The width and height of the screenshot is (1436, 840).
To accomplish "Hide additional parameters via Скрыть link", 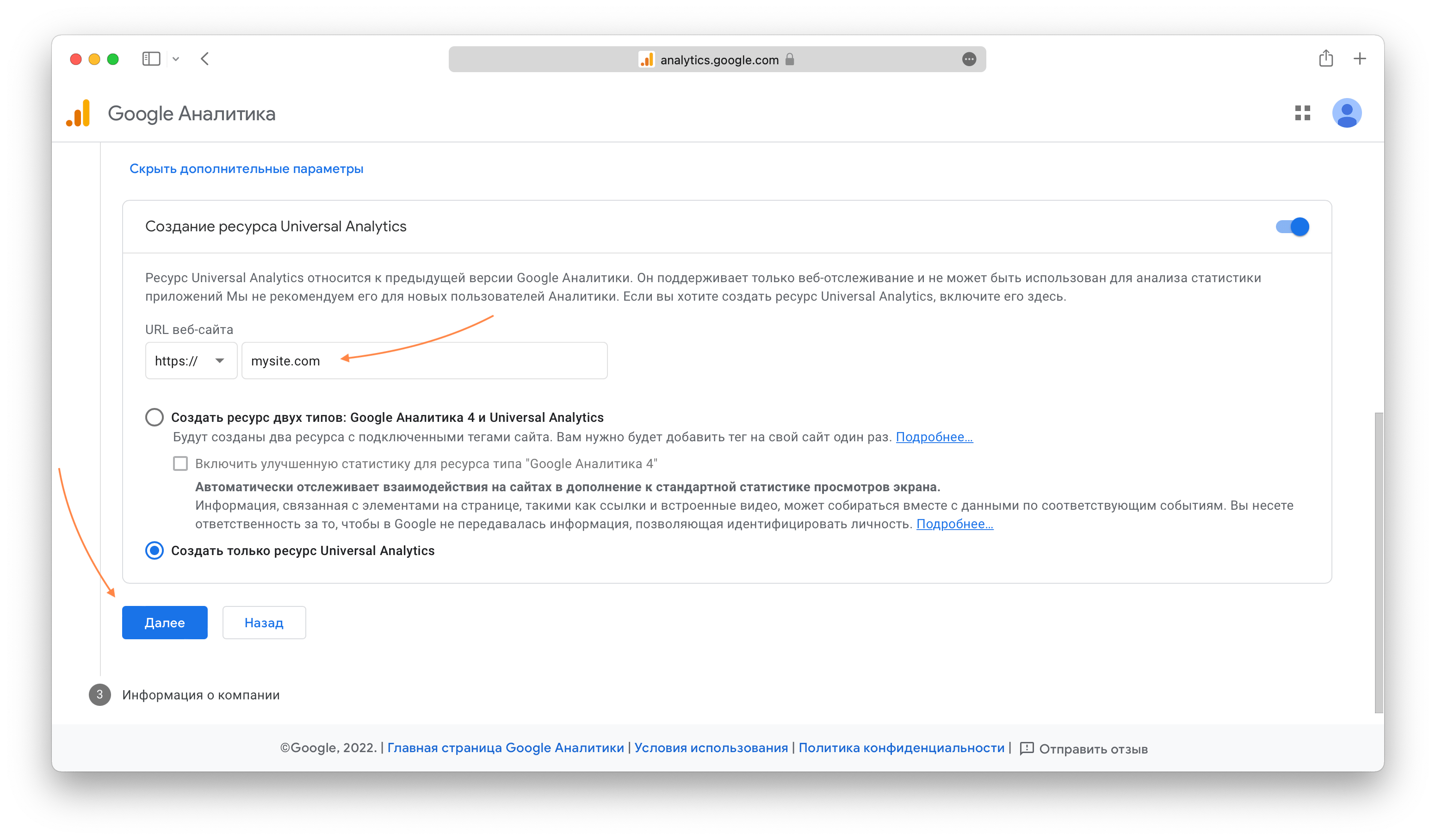I will click(x=246, y=169).
